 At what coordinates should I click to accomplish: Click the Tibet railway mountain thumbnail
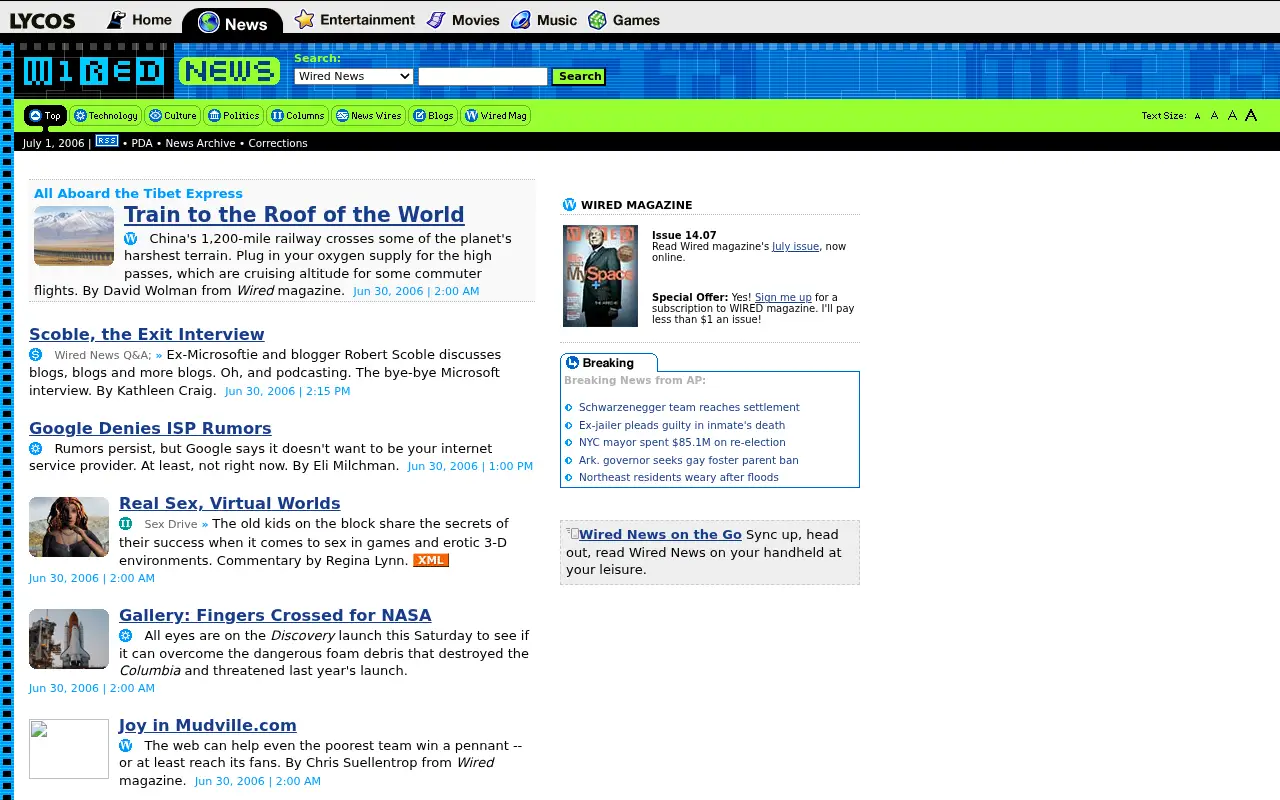tap(74, 236)
